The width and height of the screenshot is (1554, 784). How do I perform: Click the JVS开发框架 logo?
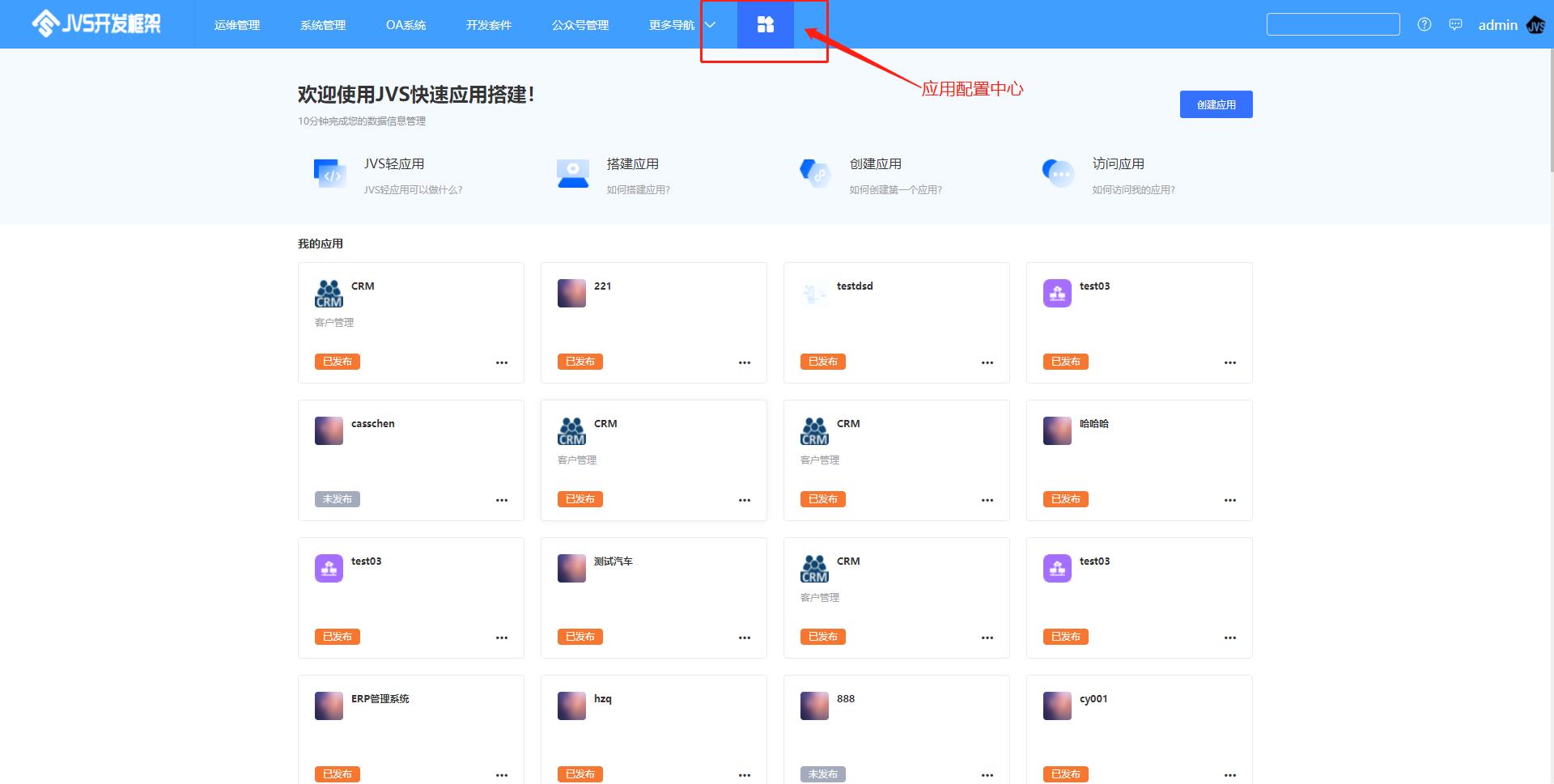pos(96,24)
